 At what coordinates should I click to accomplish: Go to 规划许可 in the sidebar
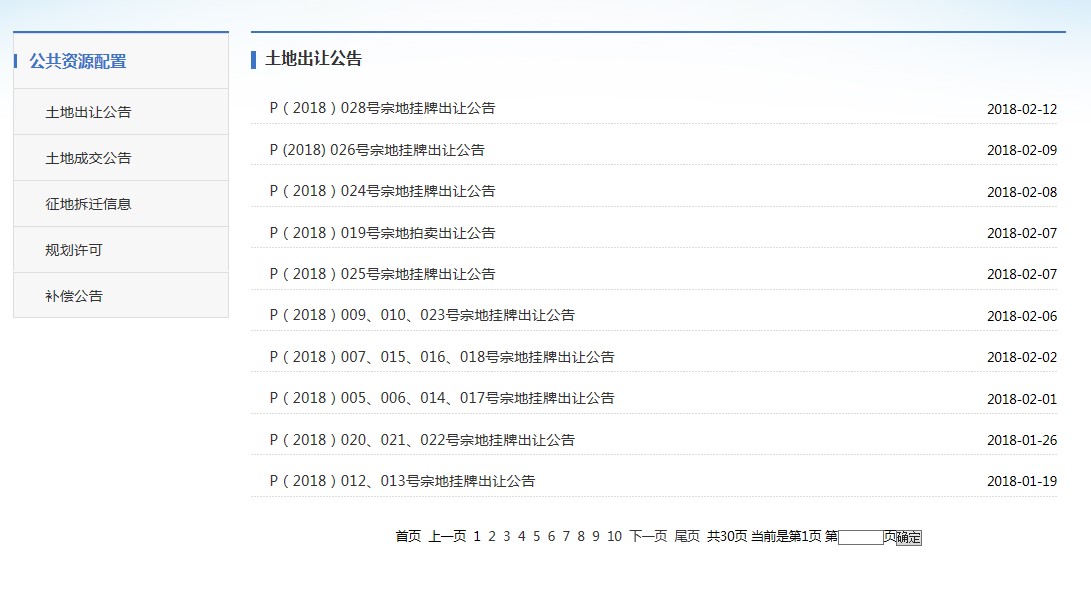click(x=74, y=250)
